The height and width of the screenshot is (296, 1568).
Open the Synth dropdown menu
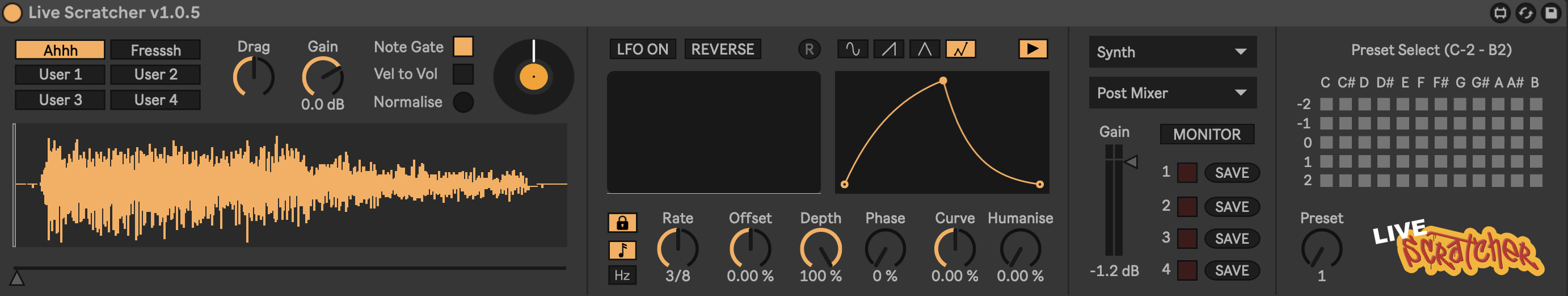[x=1171, y=52]
